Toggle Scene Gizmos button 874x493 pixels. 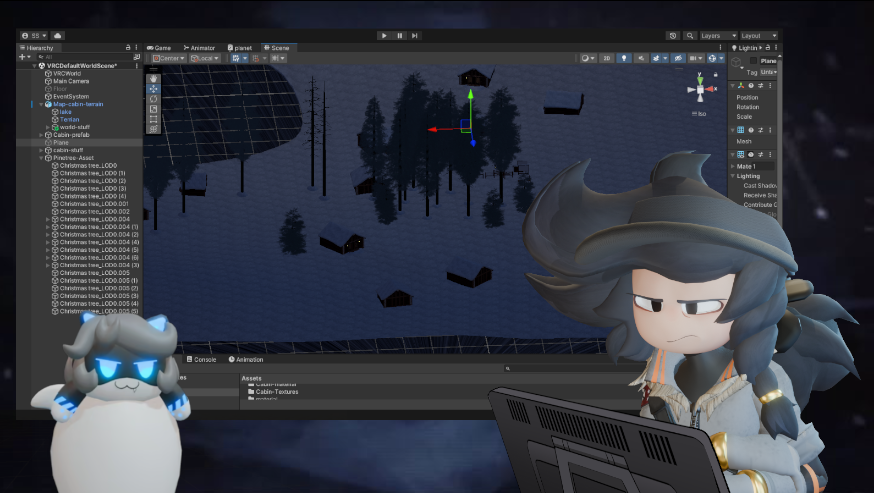(712, 58)
